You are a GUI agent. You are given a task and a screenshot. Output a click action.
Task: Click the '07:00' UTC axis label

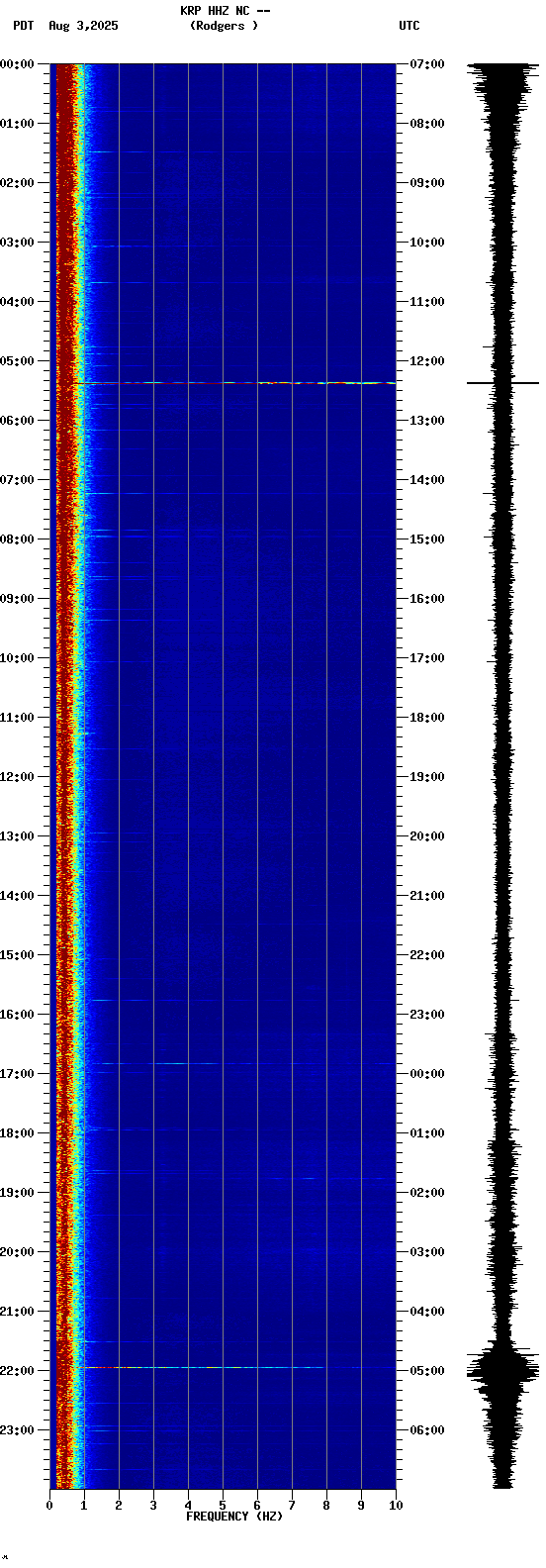[x=427, y=64]
